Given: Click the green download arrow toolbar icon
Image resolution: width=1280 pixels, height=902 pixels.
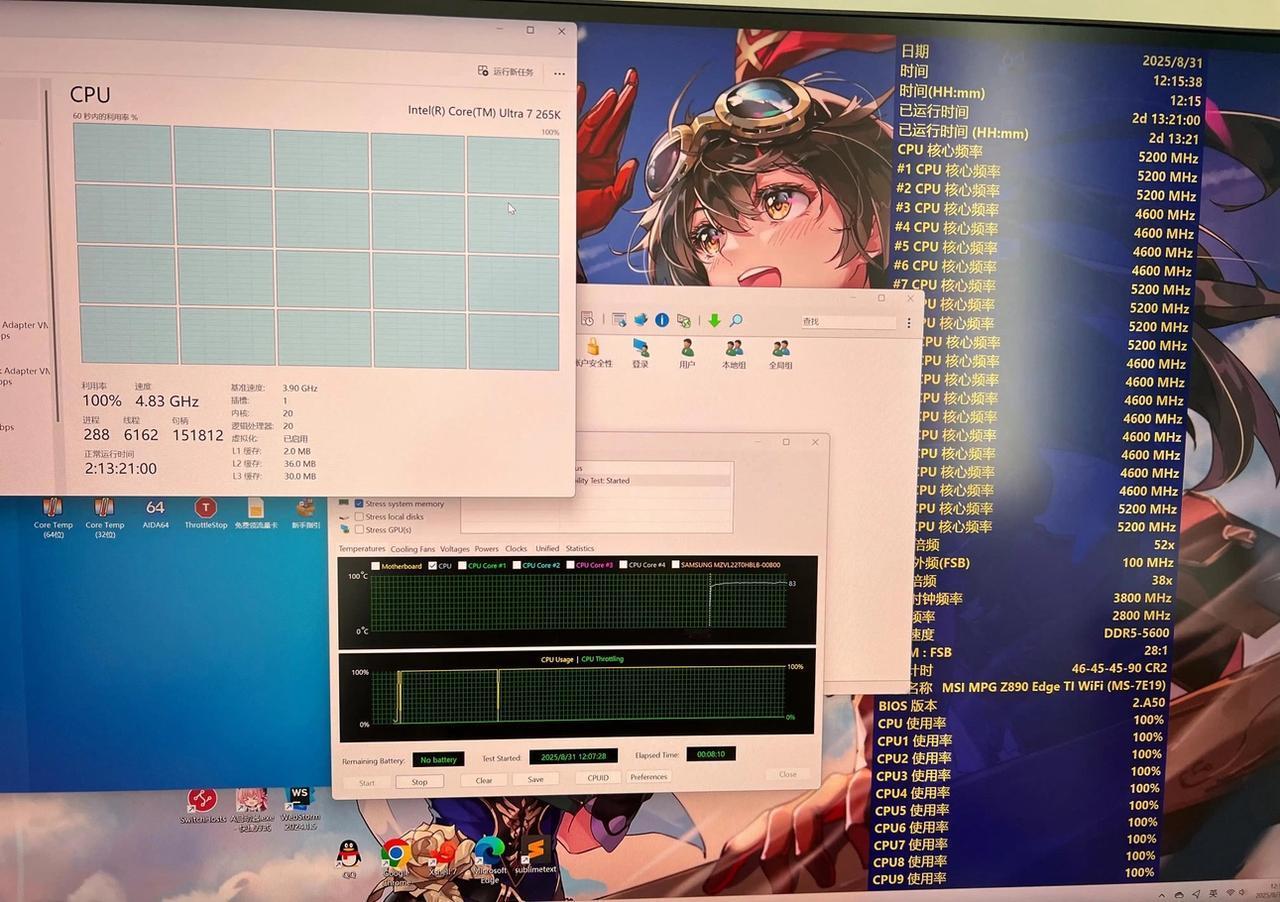Looking at the screenshot, I should pos(714,320).
